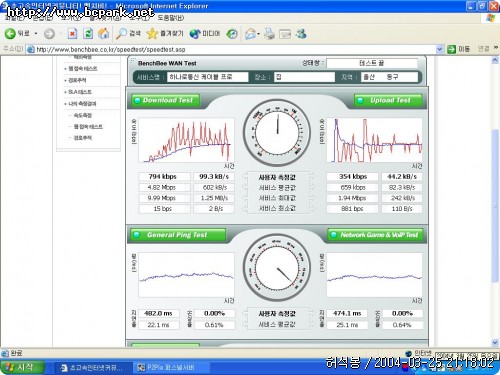Open Favorites with the yellow star icon
This screenshot has width=500, height=375.
tap(152, 34)
